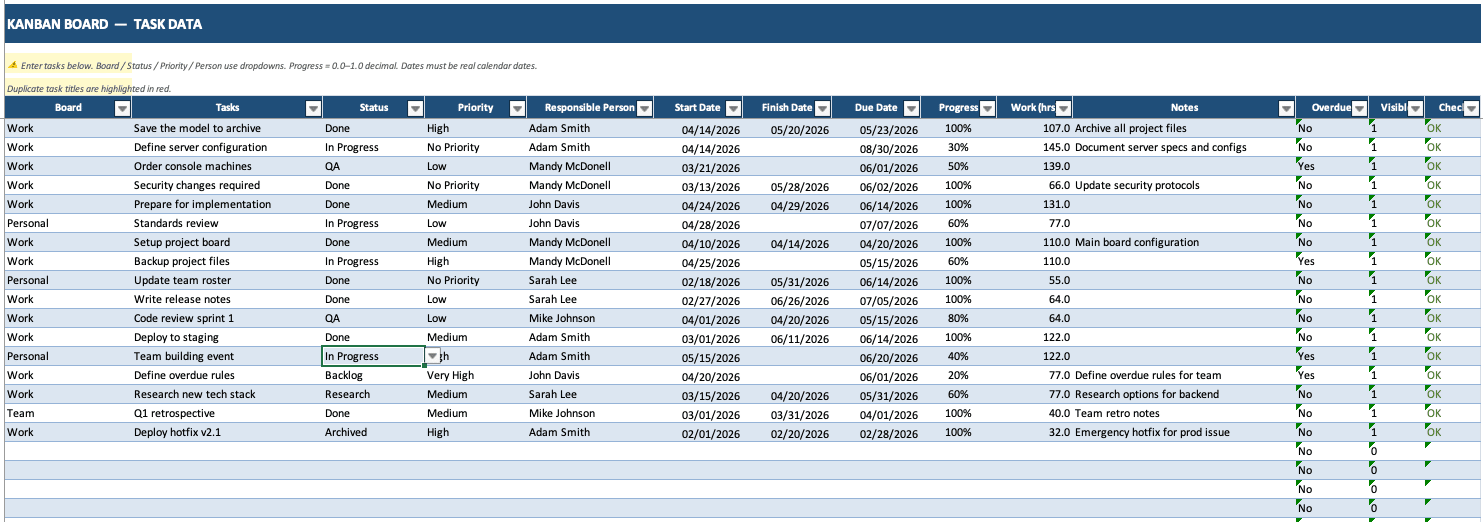Viewport: 1483px width, 522px height.
Task: Select the 'Team' board cell
Action: tap(68, 413)
